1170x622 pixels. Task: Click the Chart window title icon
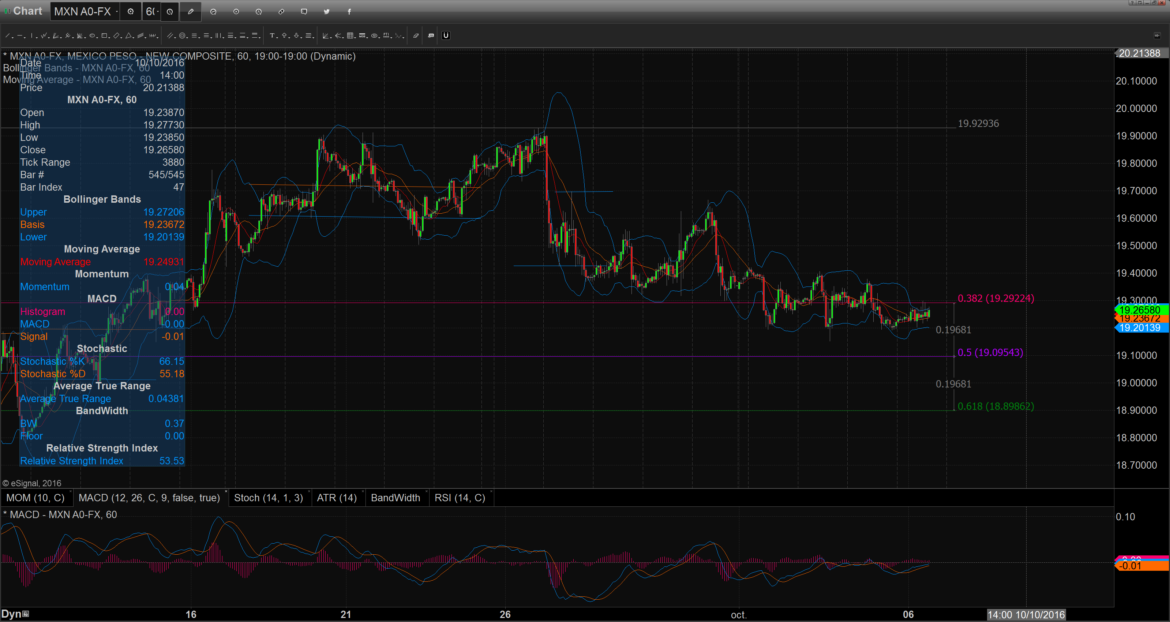7,11
